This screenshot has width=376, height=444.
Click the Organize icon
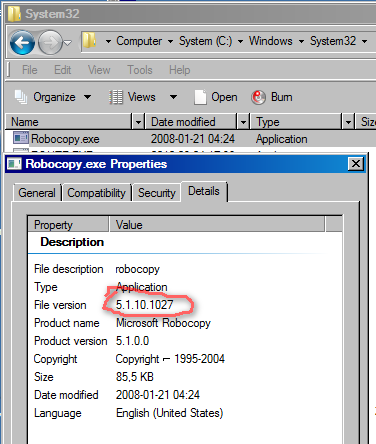[x=21, y=97]
